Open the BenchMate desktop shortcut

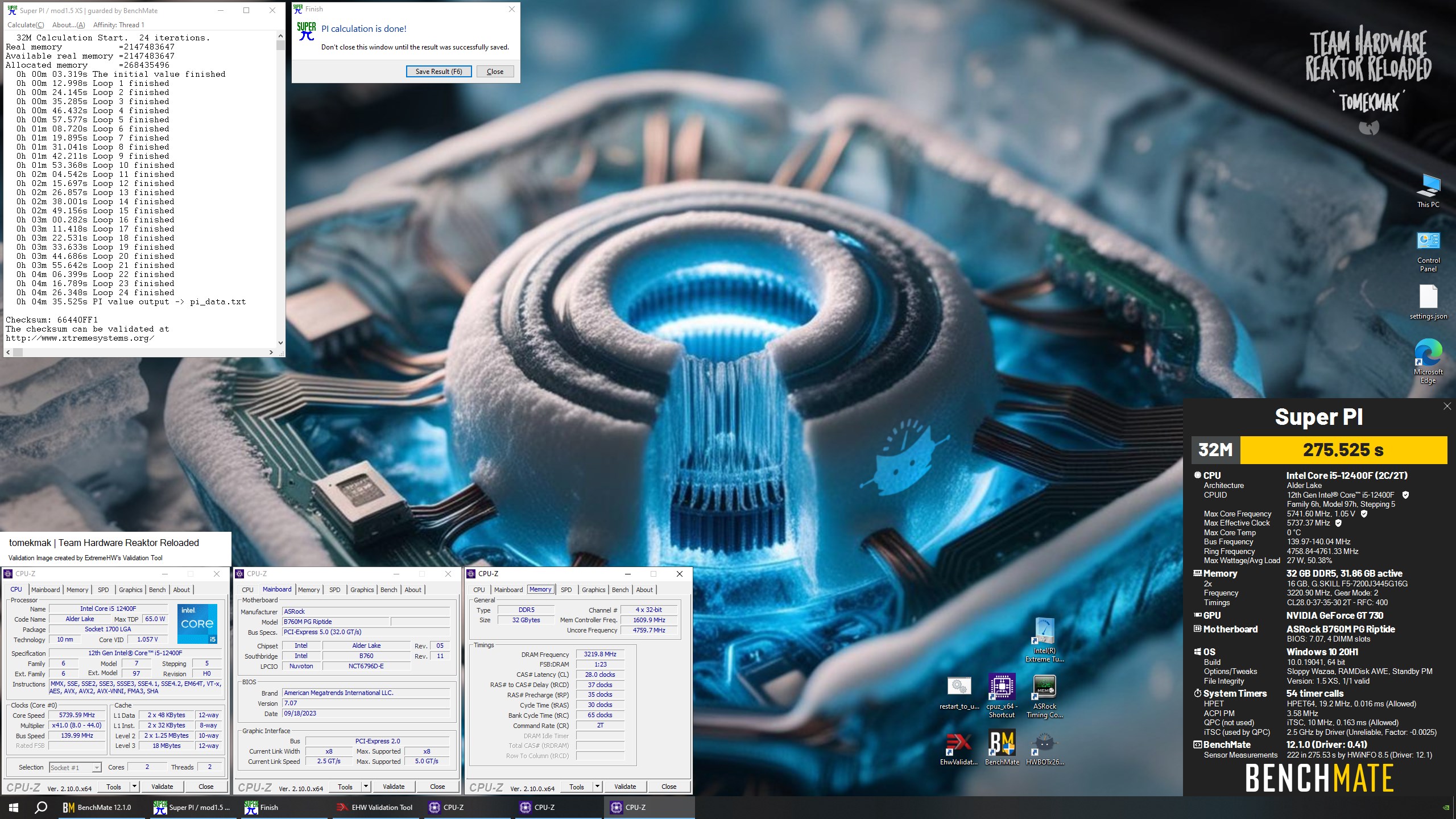(x=1002, y=748)
